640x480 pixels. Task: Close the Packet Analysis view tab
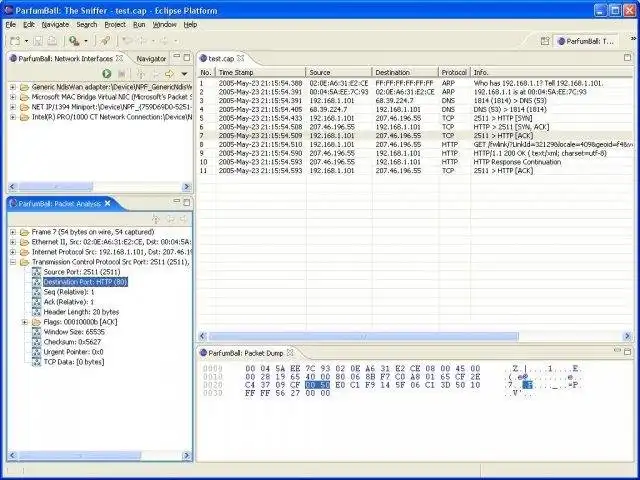pyautogui.click(x=107, y=203)
